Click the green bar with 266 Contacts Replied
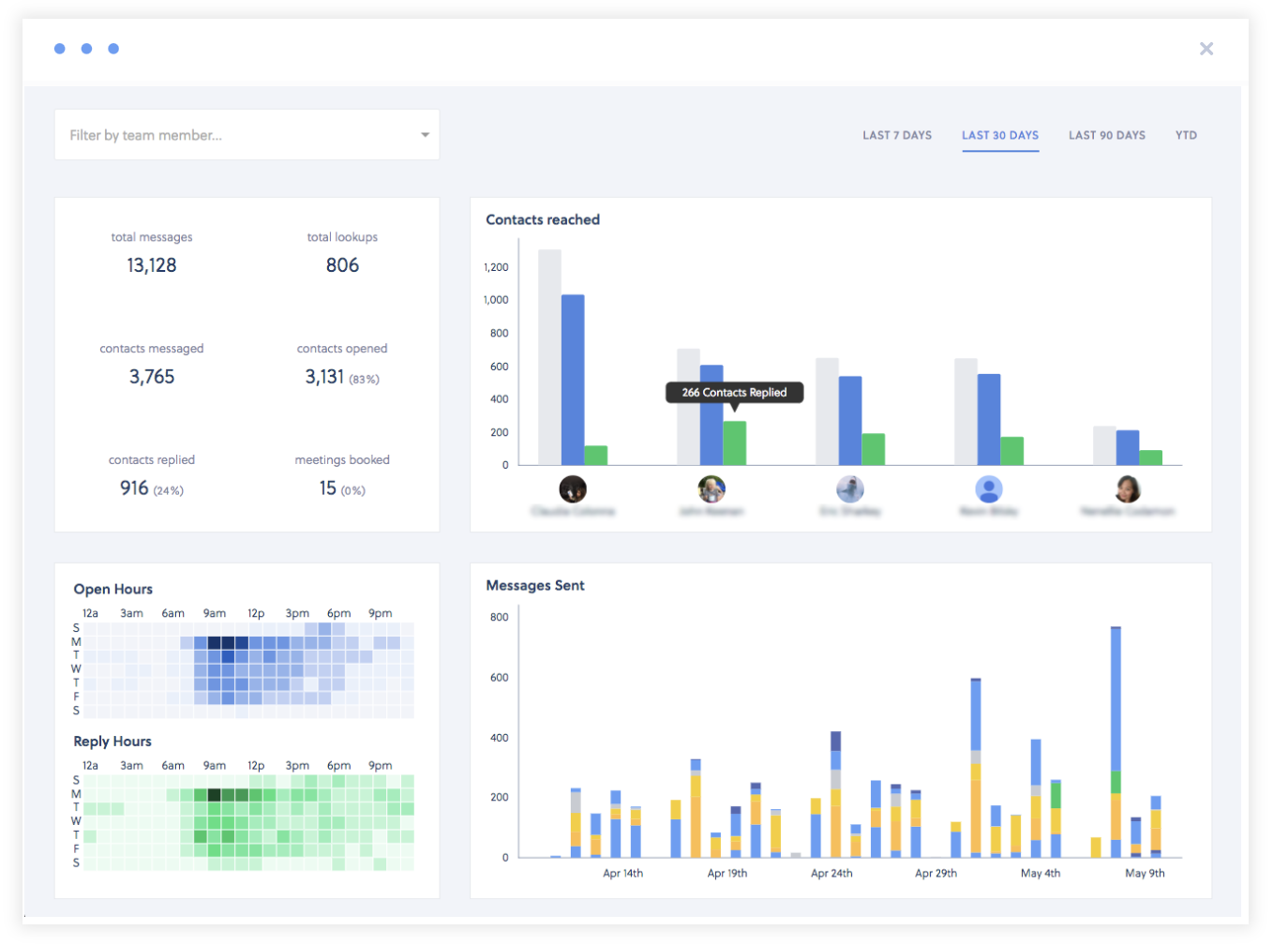Viewport: 1288px width, 945px height. [735, 442]
